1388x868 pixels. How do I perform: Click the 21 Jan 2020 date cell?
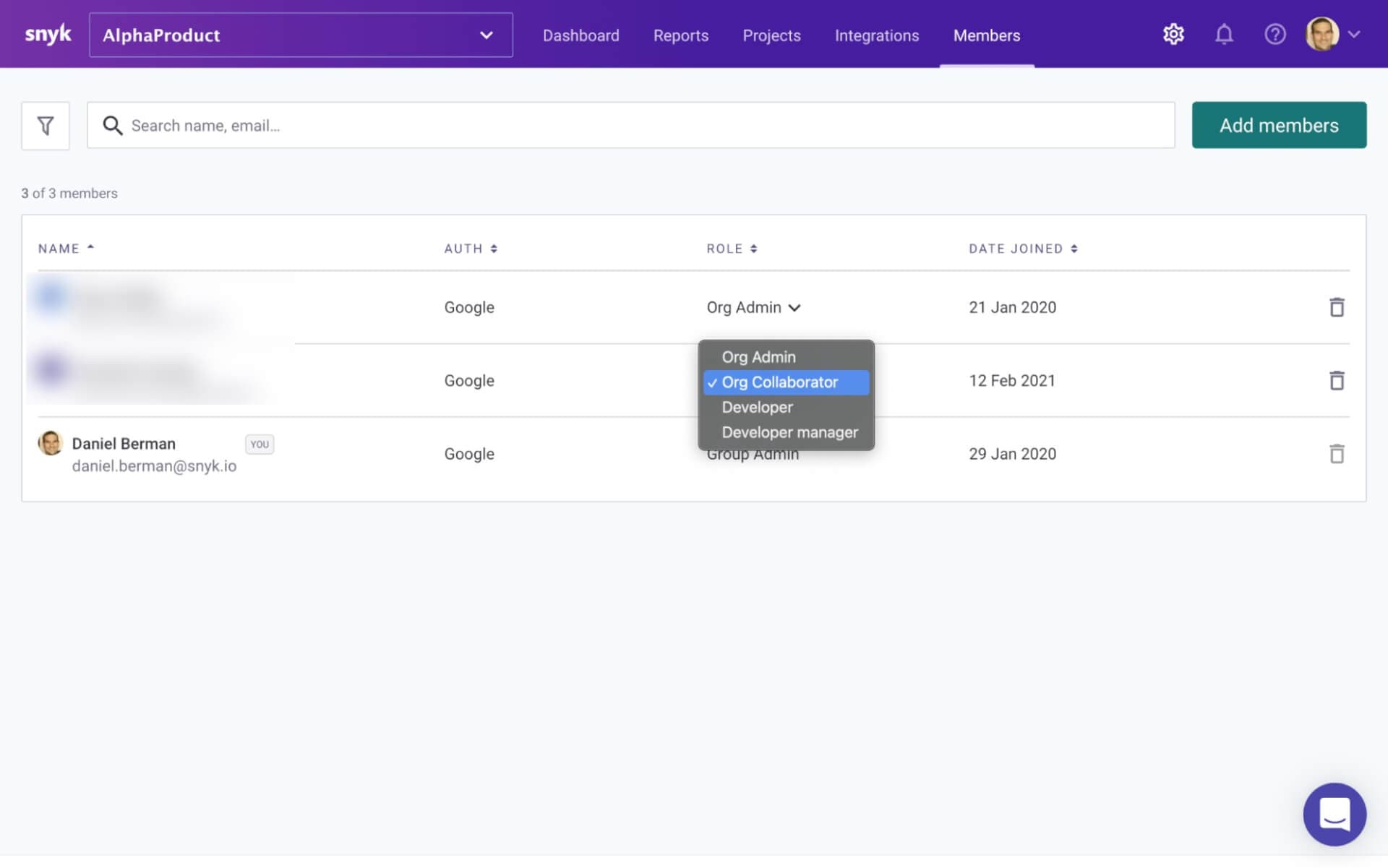click(1012, 307)
